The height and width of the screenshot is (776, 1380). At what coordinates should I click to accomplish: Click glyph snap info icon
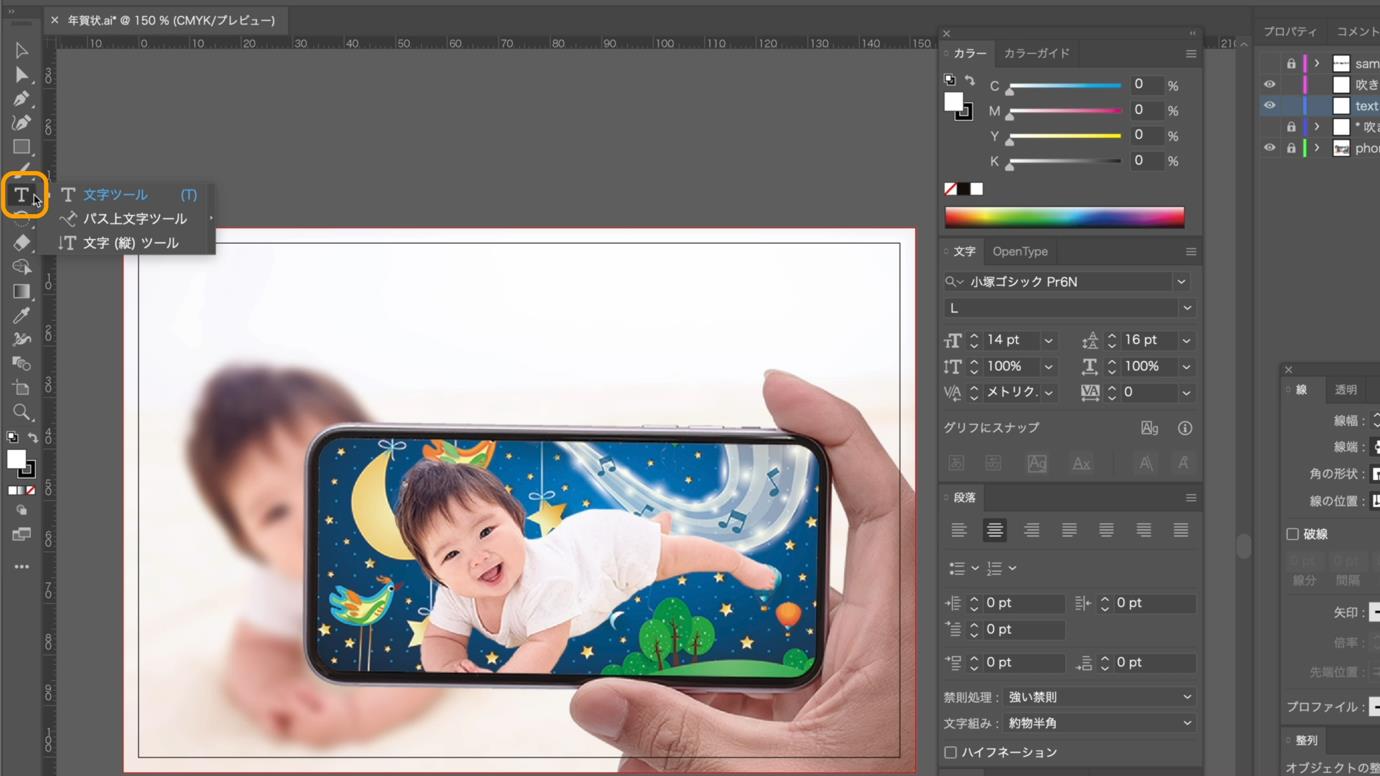click(x=1185, y=428)
